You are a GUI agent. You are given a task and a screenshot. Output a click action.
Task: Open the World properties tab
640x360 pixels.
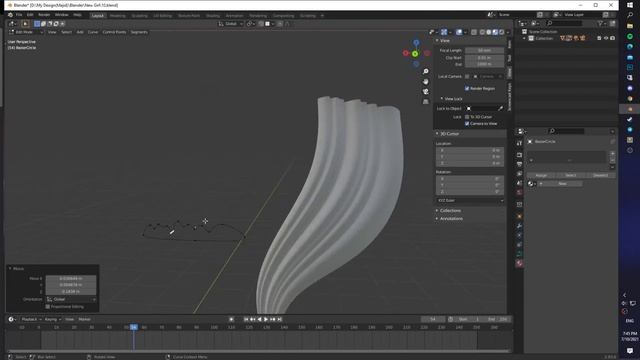click(x=519, y=193)
